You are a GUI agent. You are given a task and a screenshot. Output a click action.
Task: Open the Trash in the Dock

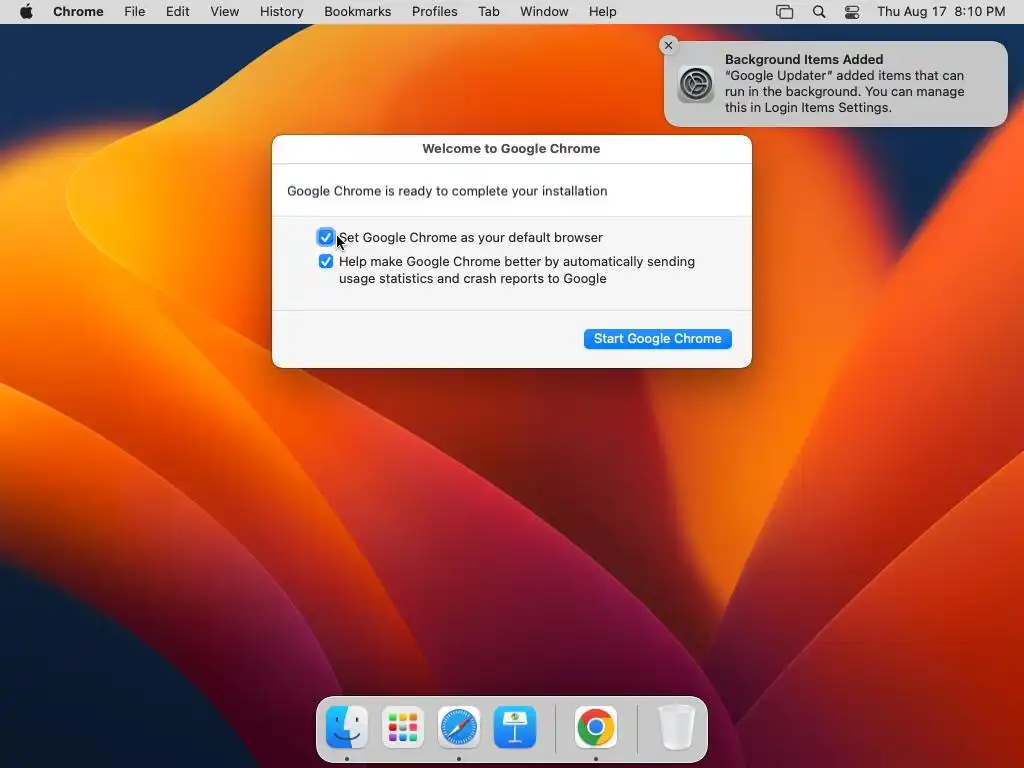677,727
